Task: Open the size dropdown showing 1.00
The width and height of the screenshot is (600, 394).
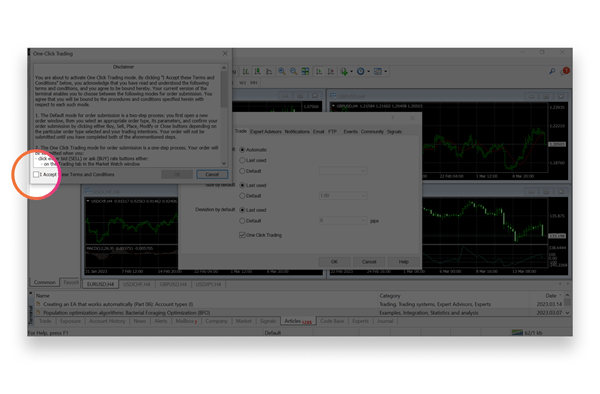Action: pyautogui.click(x=343, y=195)
